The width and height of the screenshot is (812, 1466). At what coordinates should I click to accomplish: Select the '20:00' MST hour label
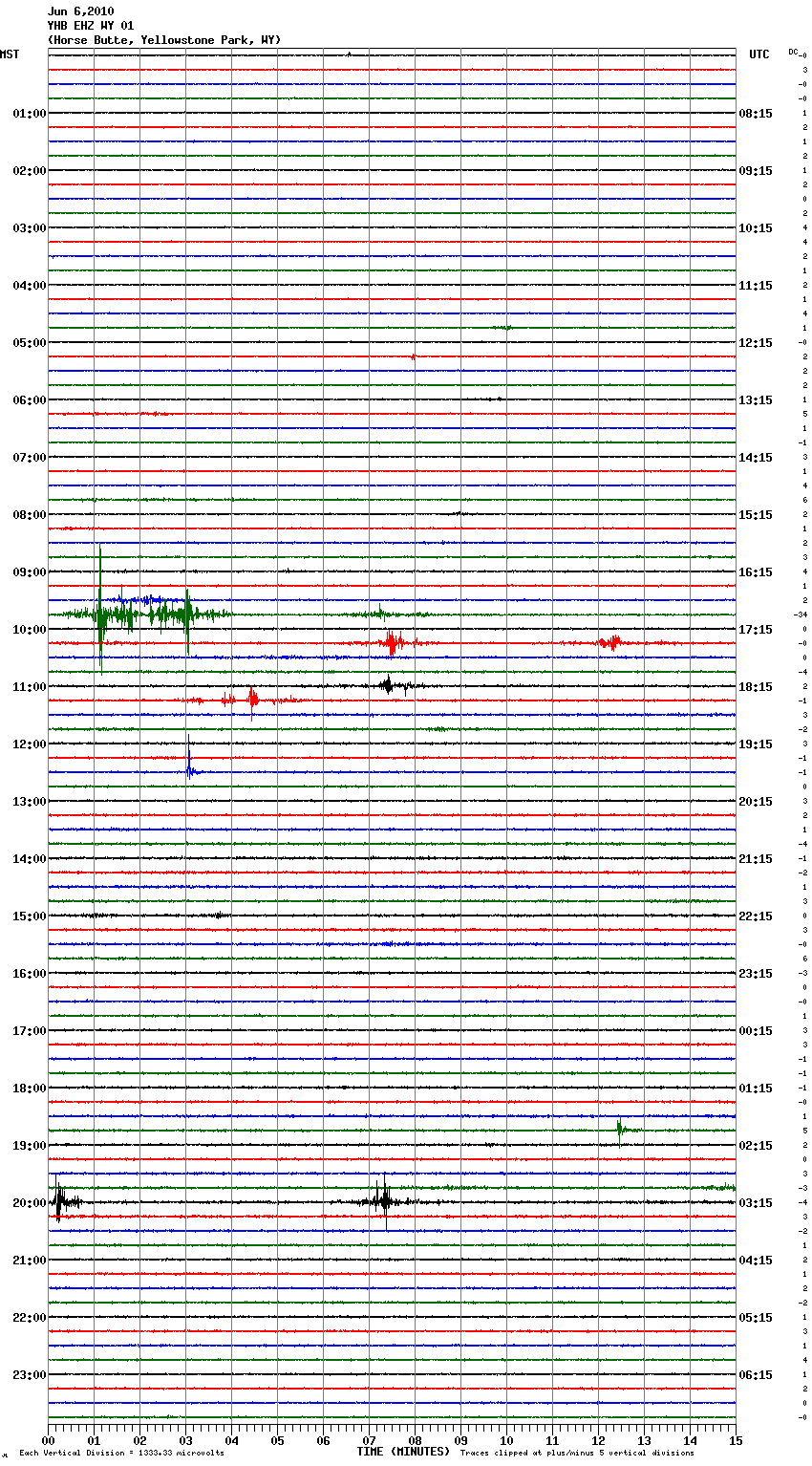tap(29, 1203)
